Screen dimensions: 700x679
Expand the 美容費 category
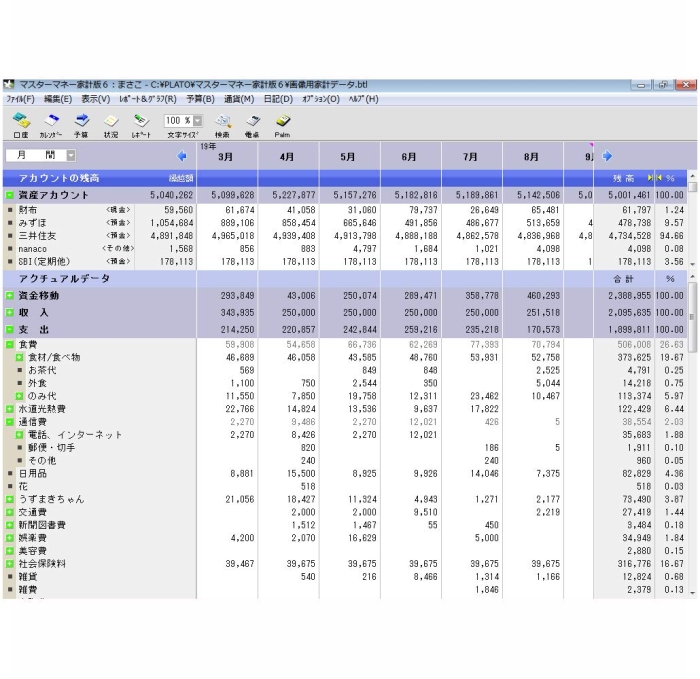click(x=9, y=551)
